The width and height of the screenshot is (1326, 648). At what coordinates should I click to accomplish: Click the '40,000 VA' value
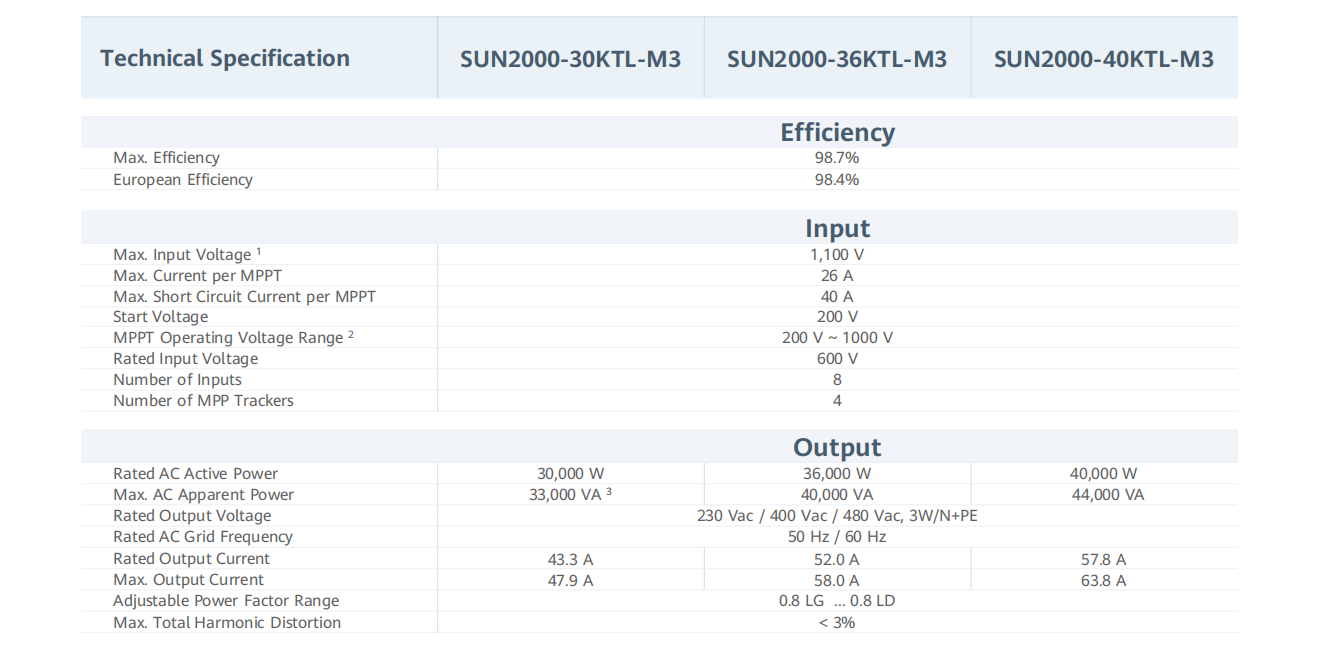(837, 495)
